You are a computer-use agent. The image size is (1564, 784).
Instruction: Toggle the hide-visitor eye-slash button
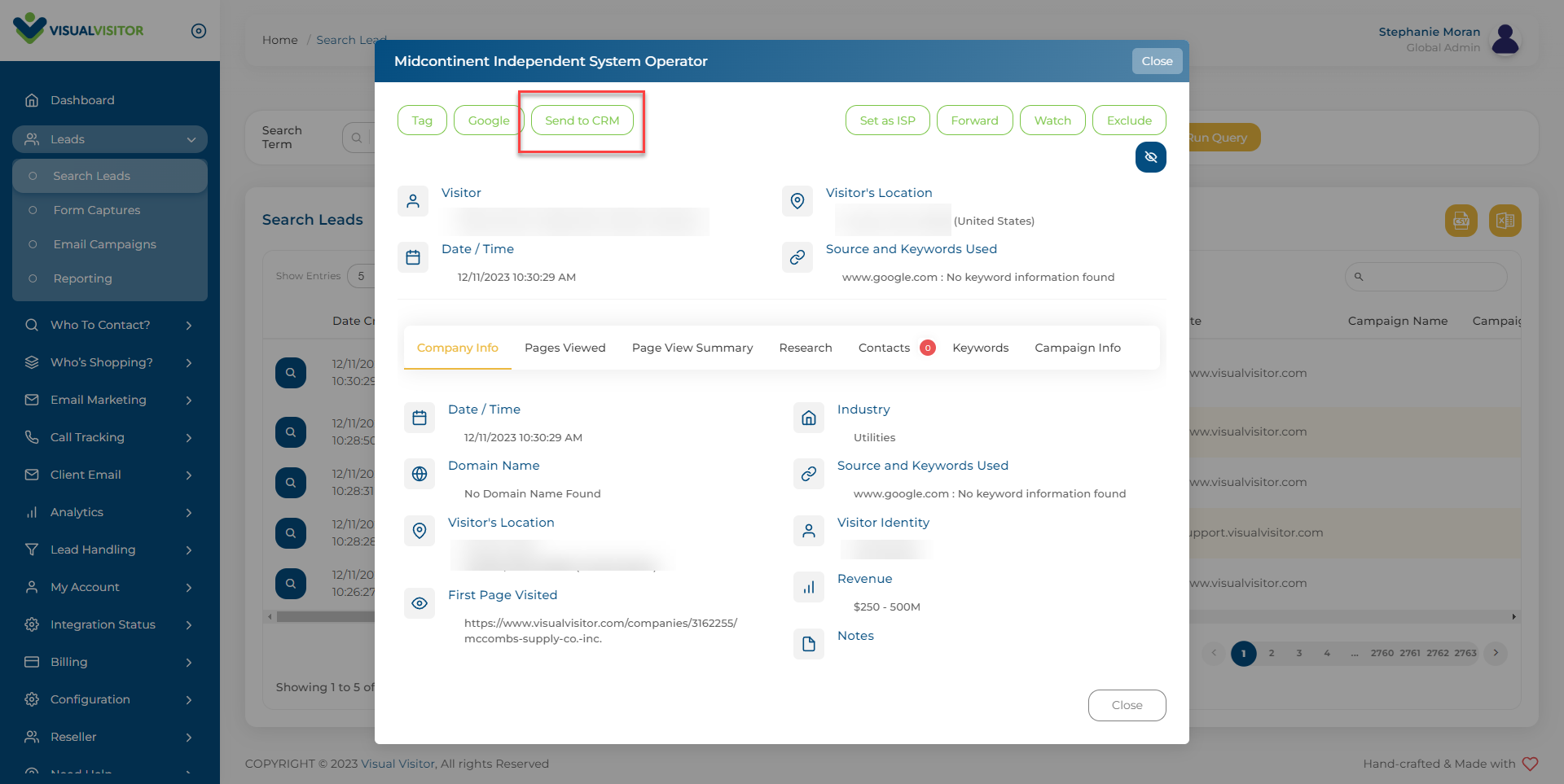[1150, 157]
